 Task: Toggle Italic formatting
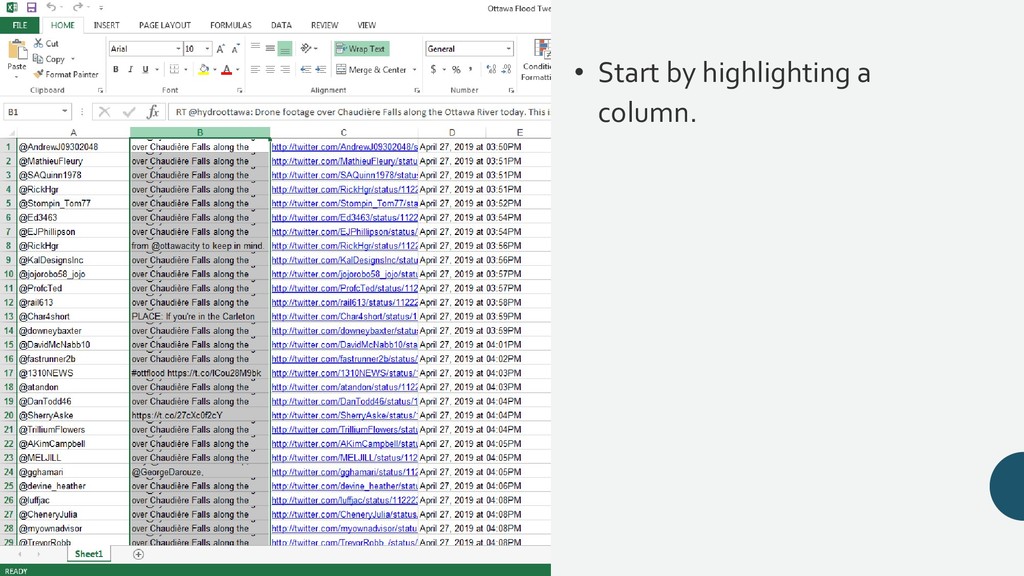(130, 70)
